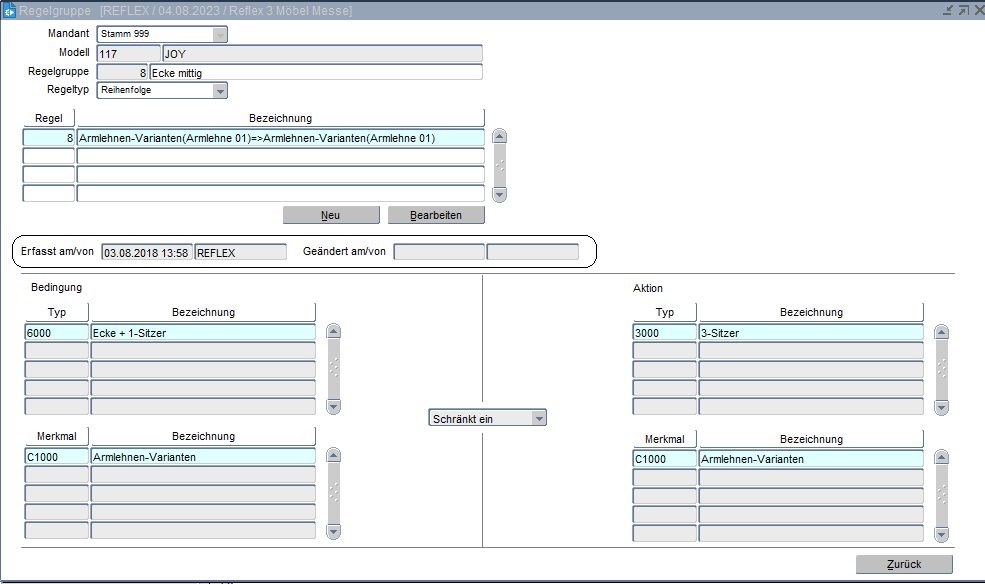This screenshot has width=985, height=584.
Task: Open the Mandant dropdown
Action: coord(219,34)
